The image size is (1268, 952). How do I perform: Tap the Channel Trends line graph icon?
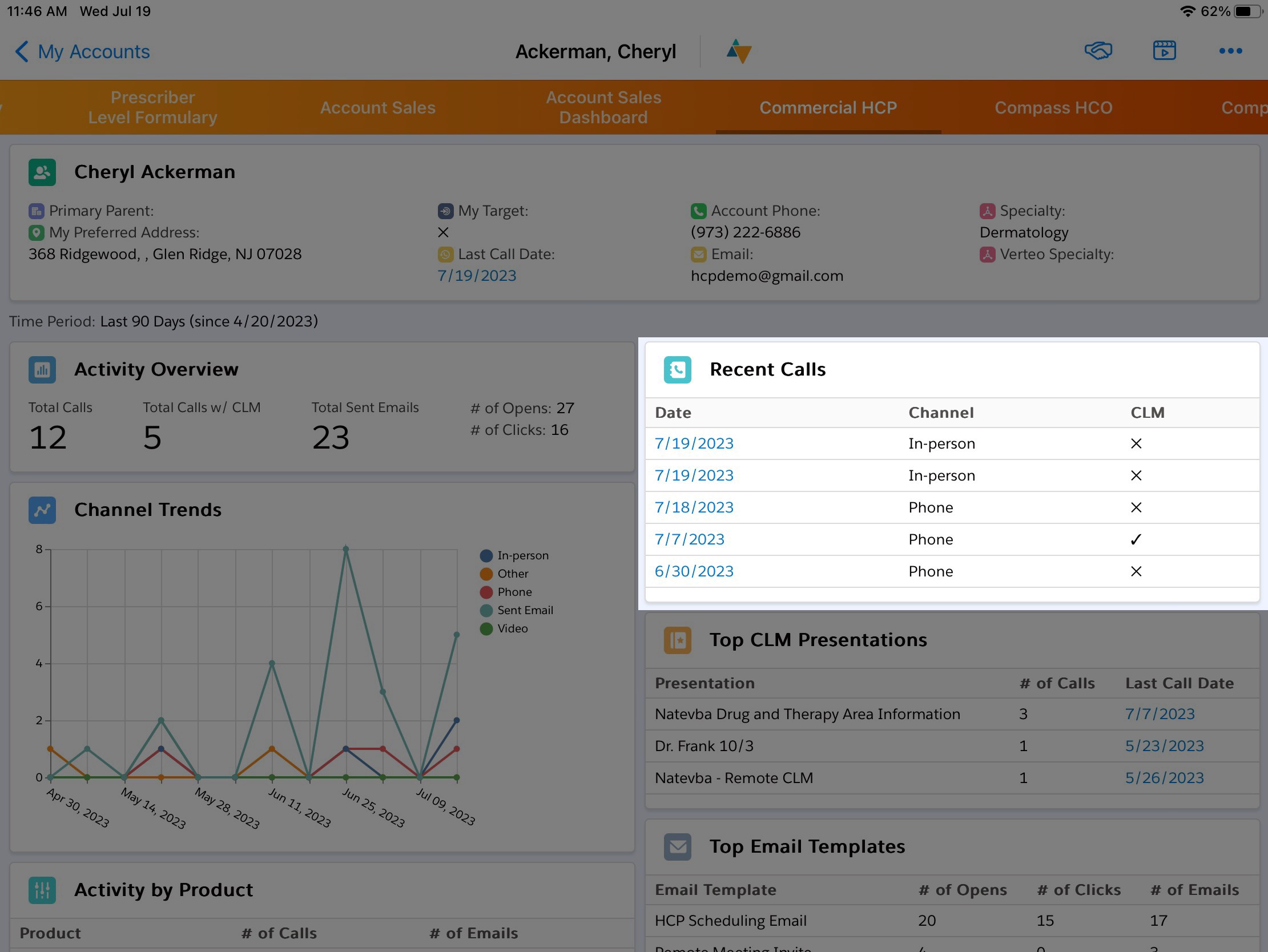(42, 510)
